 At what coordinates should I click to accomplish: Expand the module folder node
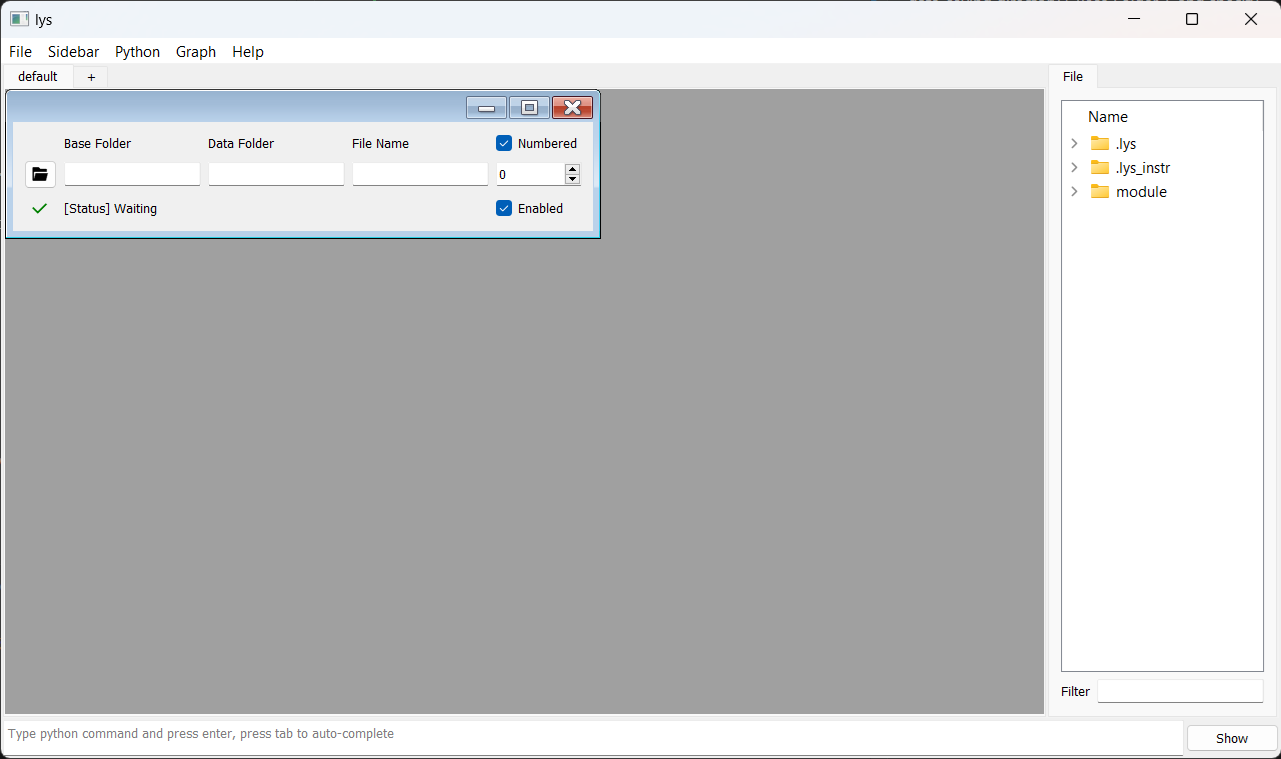point(1075,191)
